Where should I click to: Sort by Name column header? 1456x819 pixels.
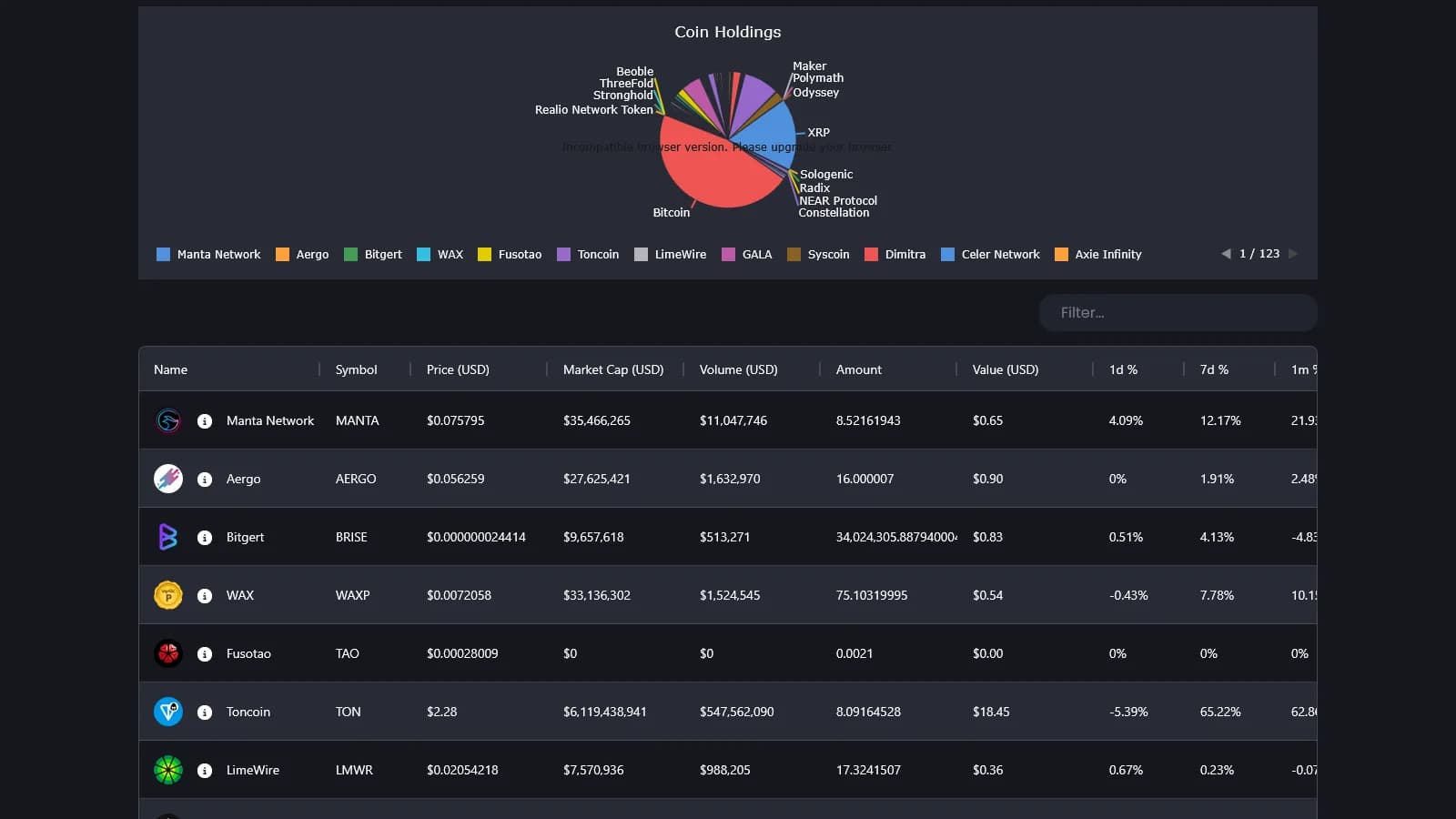tap(170, 369)
